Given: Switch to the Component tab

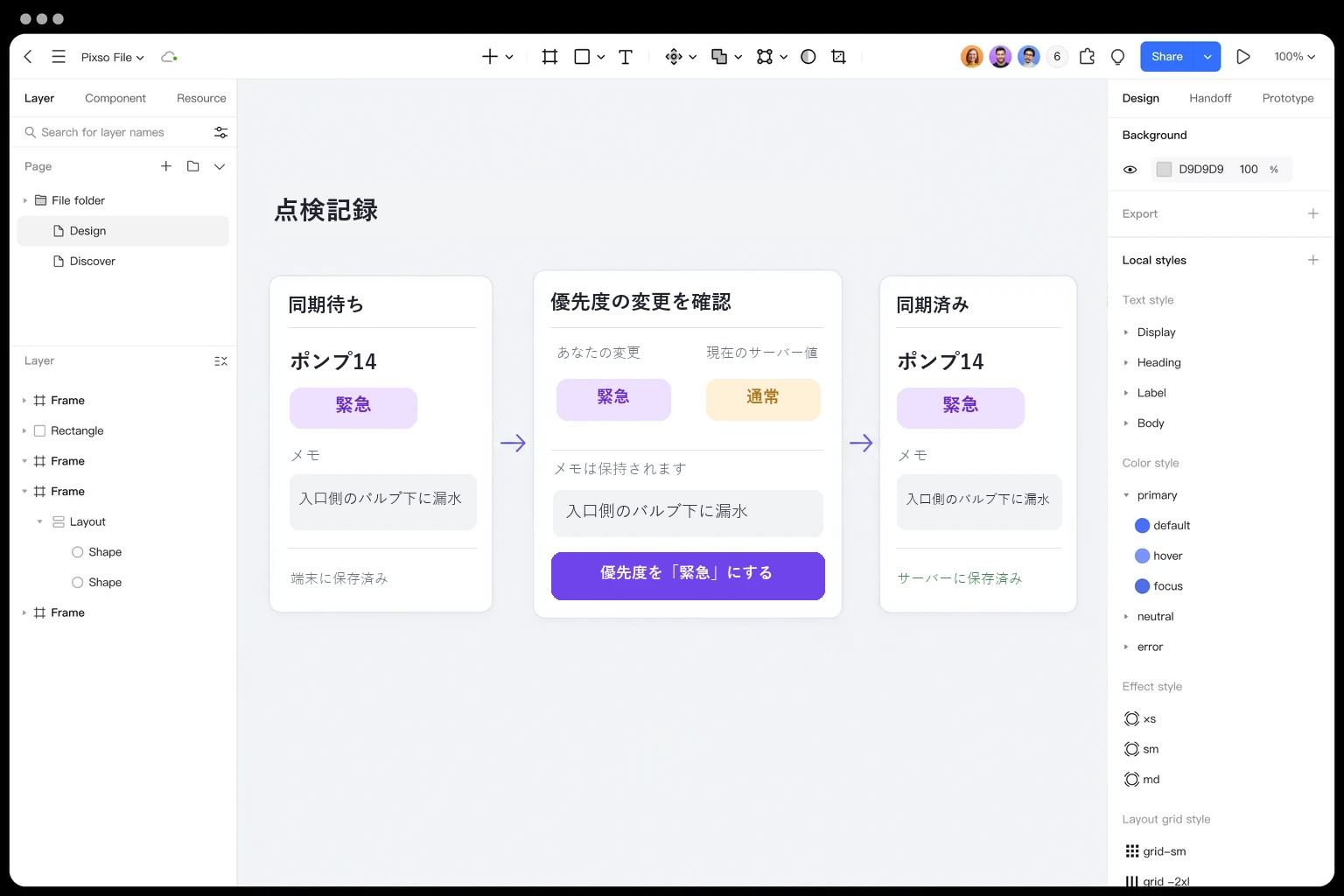Looking at the screenshot, I should click(x=115, y=98).
